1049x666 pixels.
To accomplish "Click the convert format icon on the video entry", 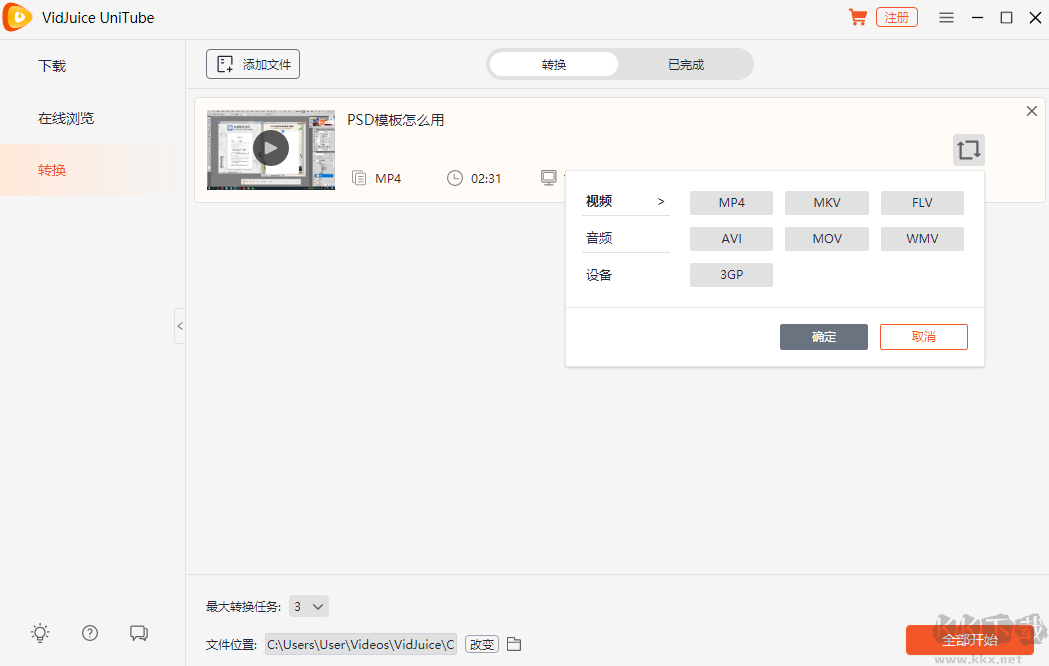I will (x=967, y=149).
